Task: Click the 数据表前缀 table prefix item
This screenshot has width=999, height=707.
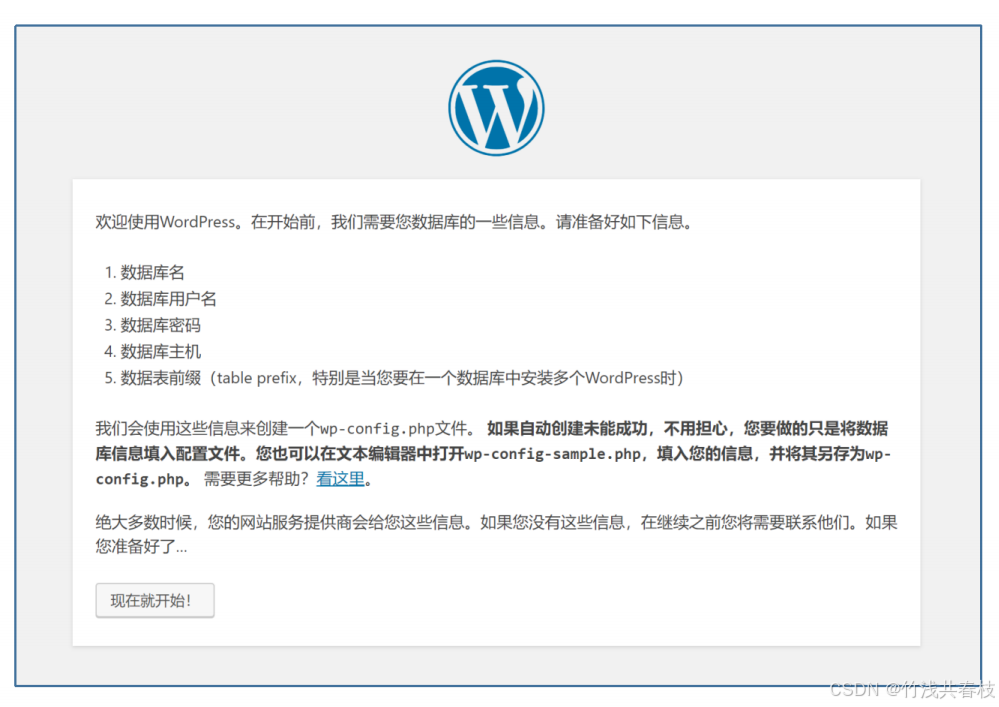Action: [402, 378]
